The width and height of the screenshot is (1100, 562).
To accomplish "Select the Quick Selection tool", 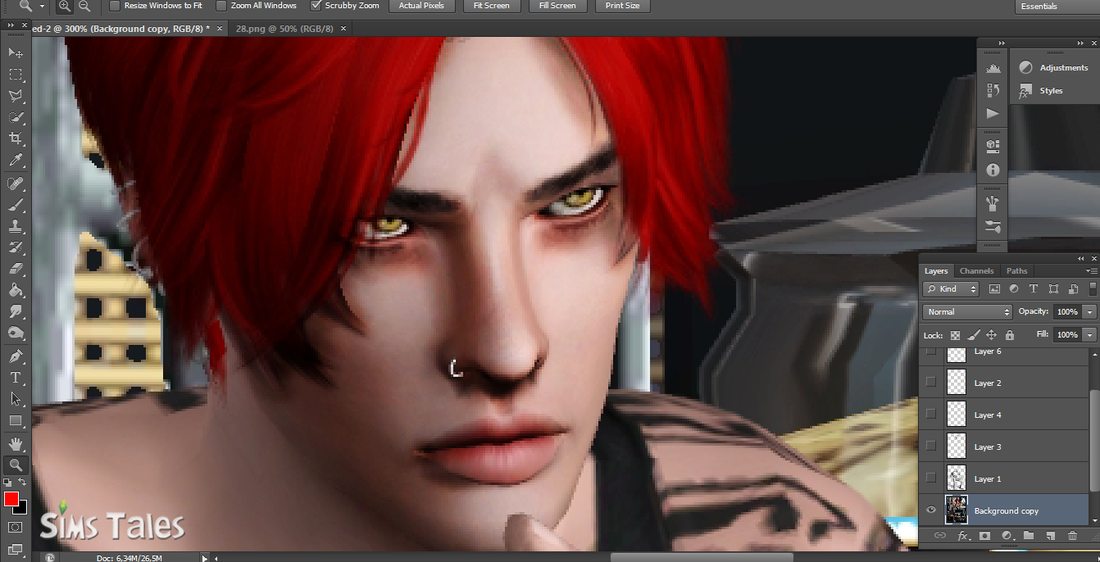I will (15, 118).
